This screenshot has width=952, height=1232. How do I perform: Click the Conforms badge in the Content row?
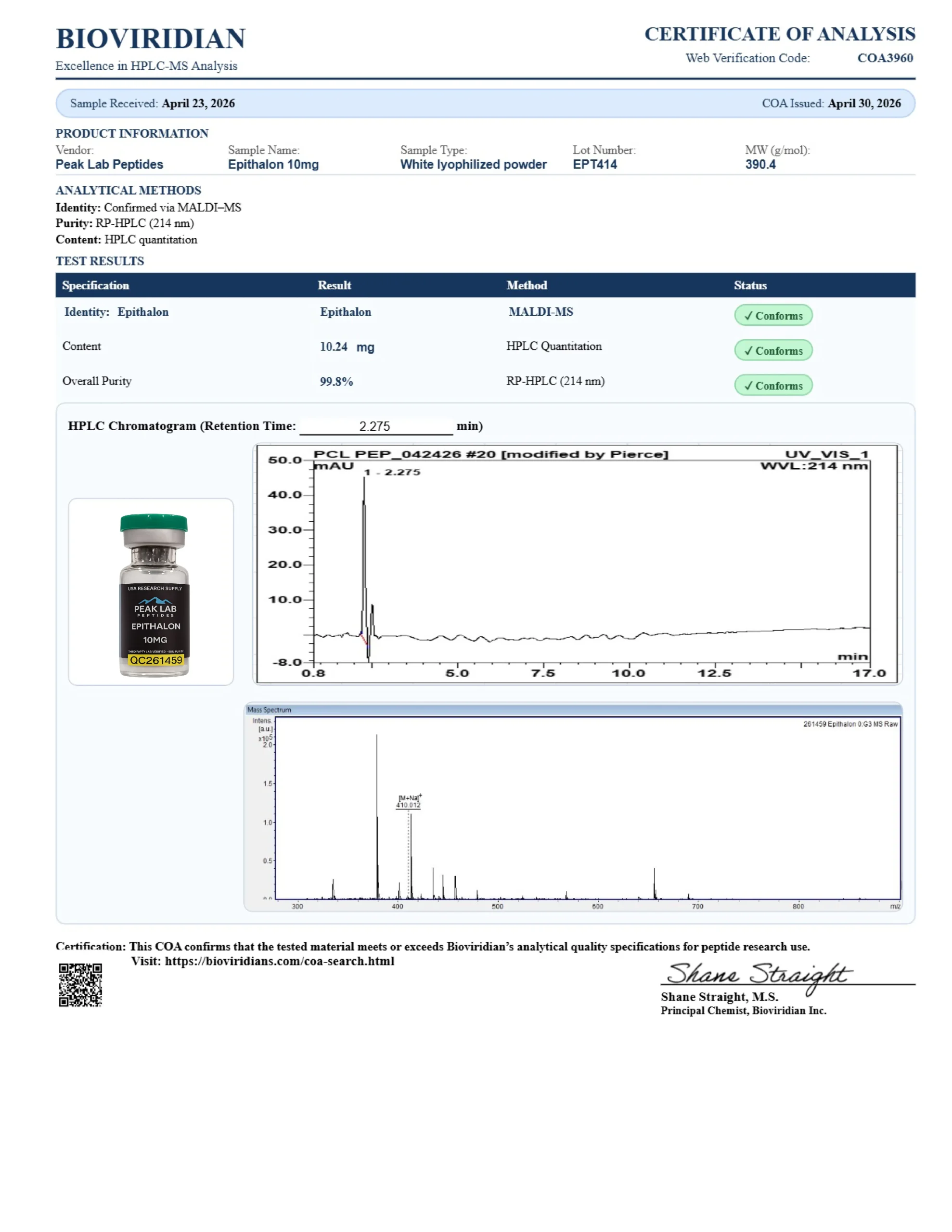pyautogui.click(x=773, y=350)
